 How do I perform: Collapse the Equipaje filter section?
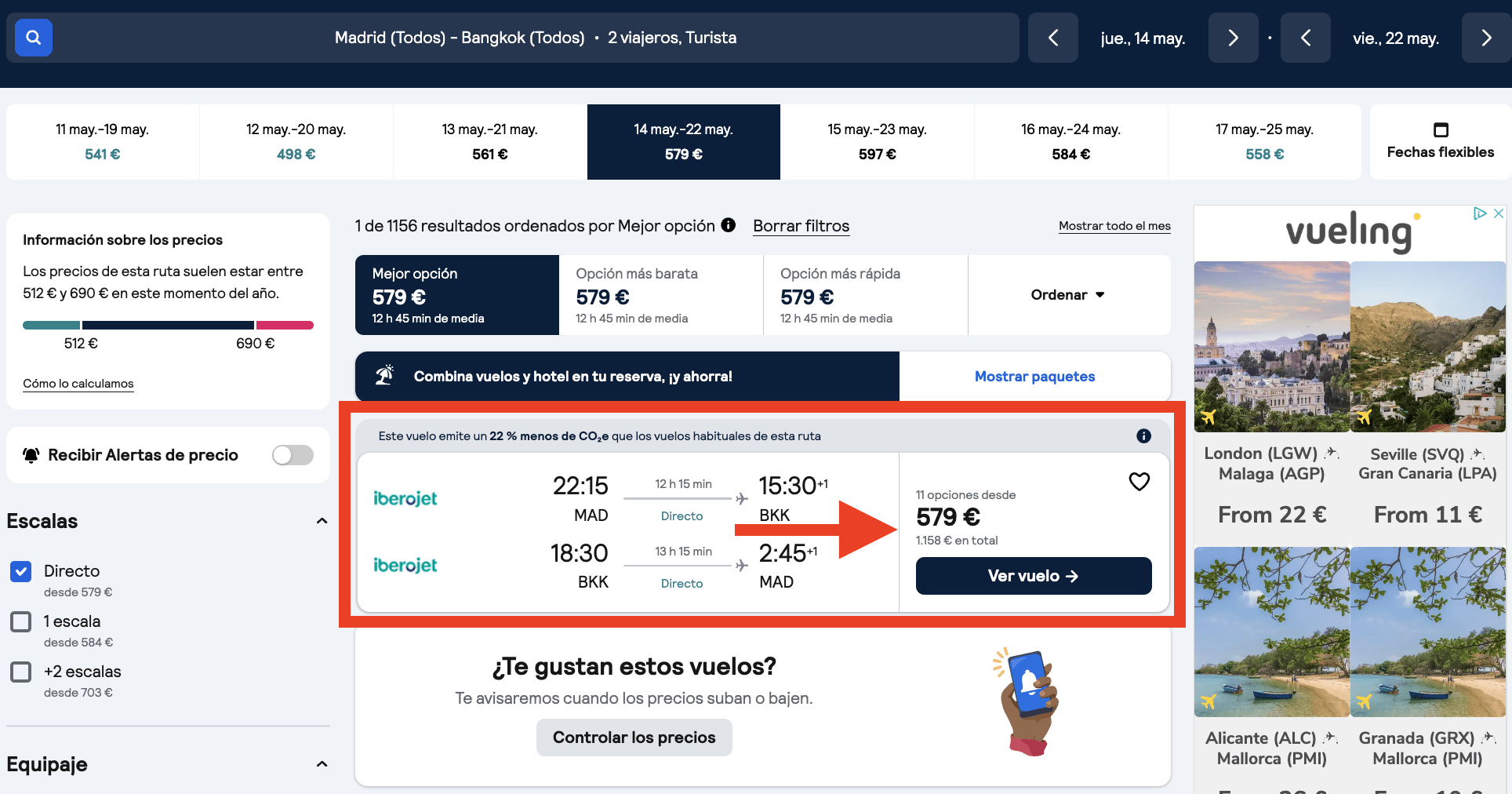pyautogui.click(x=322, y=764)
